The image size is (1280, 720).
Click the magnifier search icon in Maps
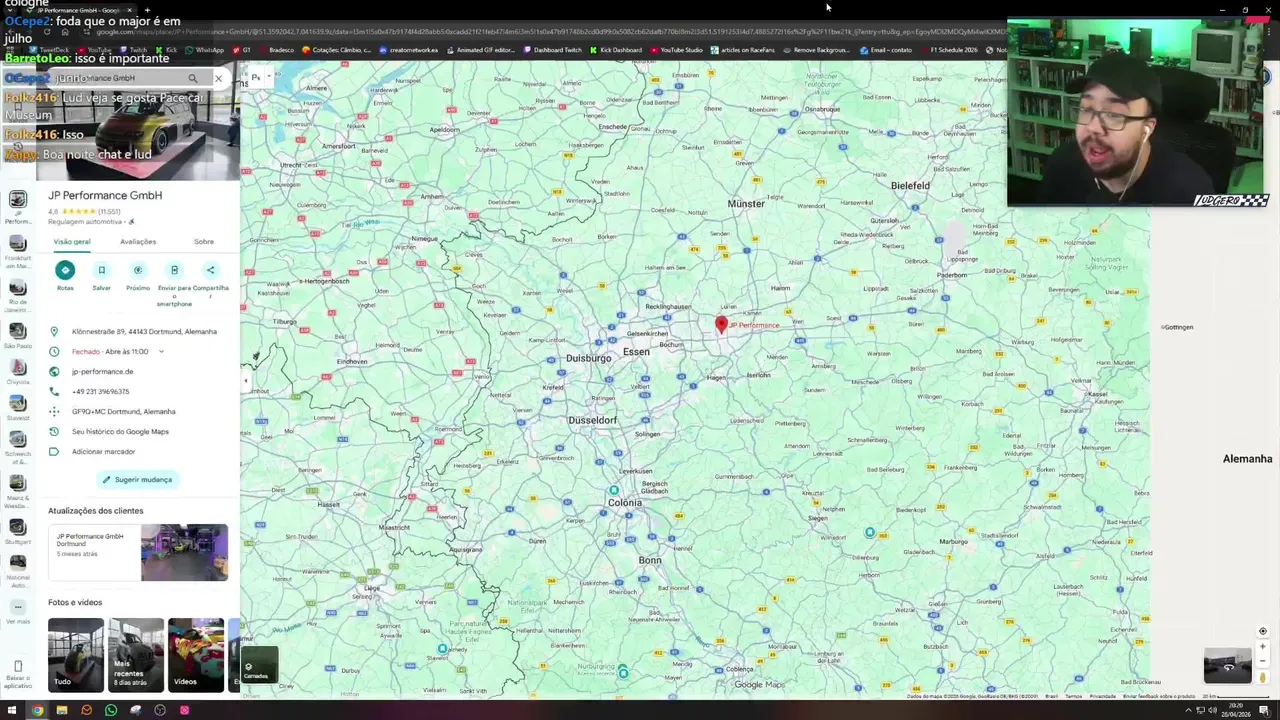[x=193, y=78]
